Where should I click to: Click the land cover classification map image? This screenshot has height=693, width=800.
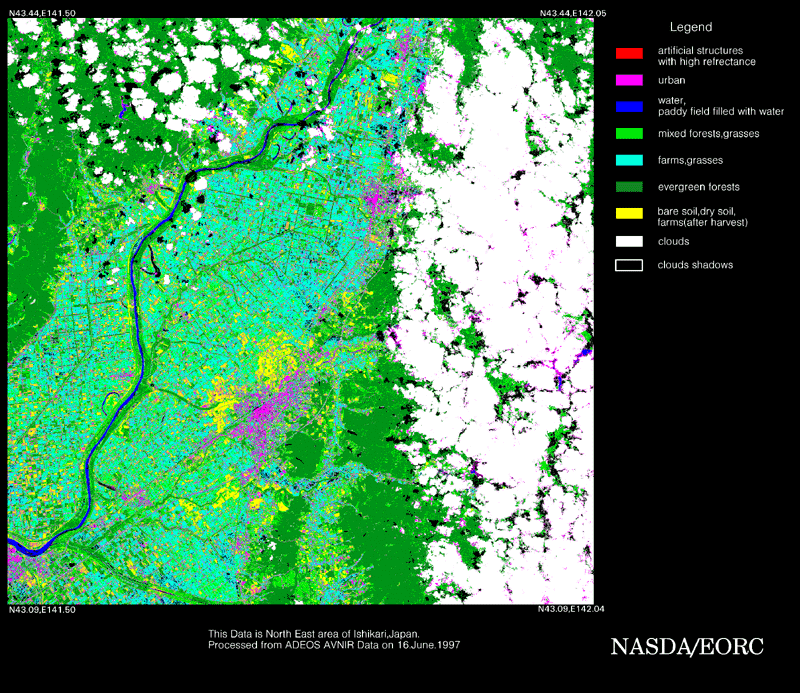(x=301, y=311)
